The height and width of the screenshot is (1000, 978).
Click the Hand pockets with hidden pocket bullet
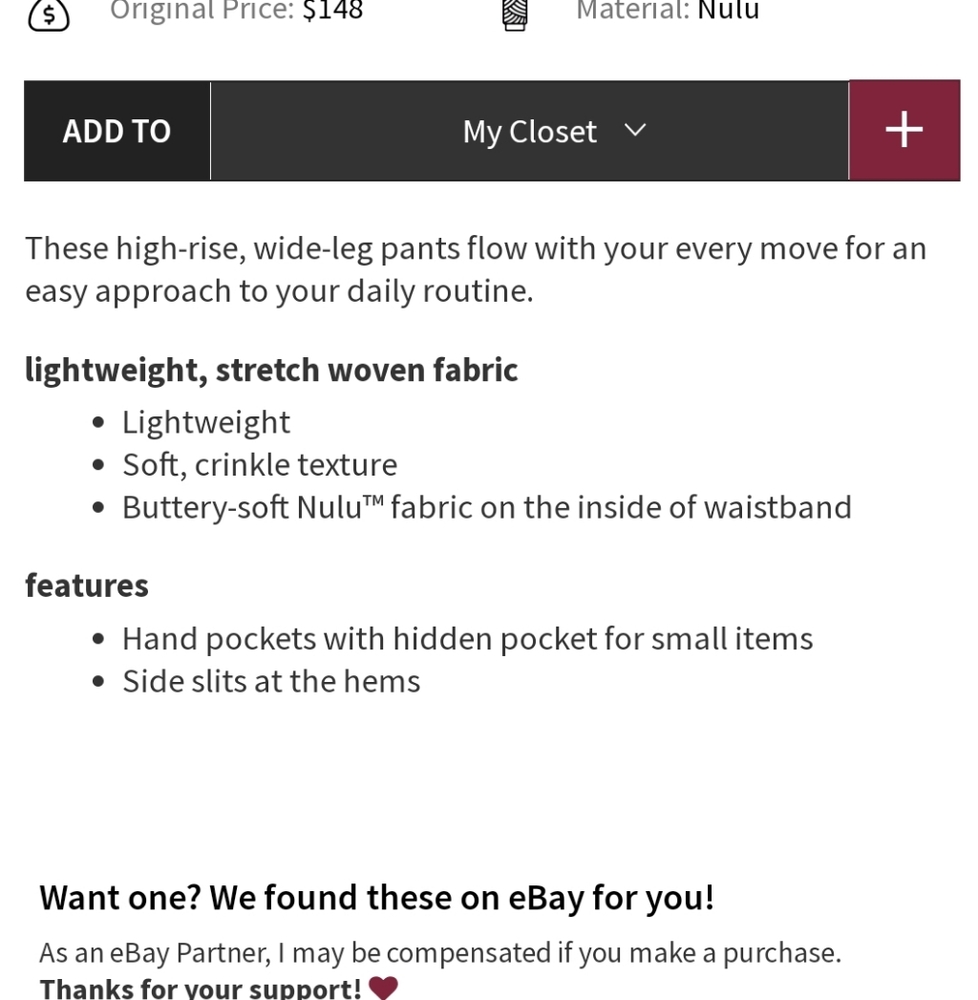[467, 638]
